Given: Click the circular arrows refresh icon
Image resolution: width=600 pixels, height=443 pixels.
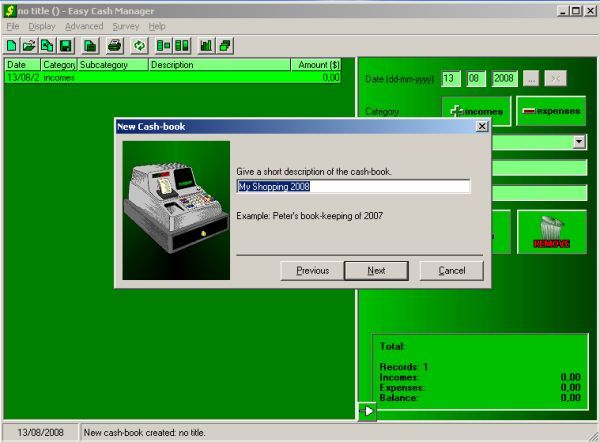Looking at the screenshot, I should 139,46.
